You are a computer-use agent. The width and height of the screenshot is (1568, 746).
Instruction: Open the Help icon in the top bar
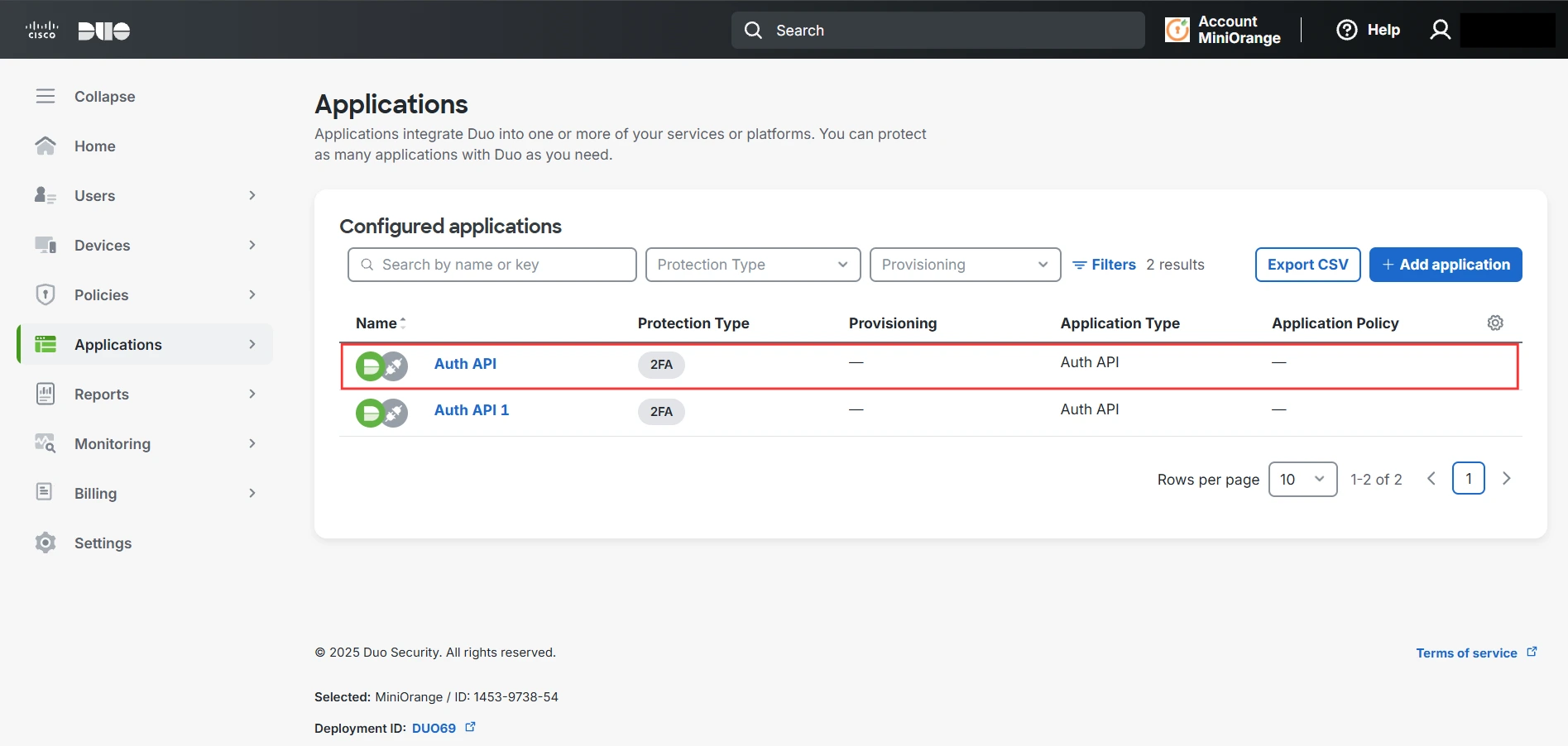[x=1345, y=29]
